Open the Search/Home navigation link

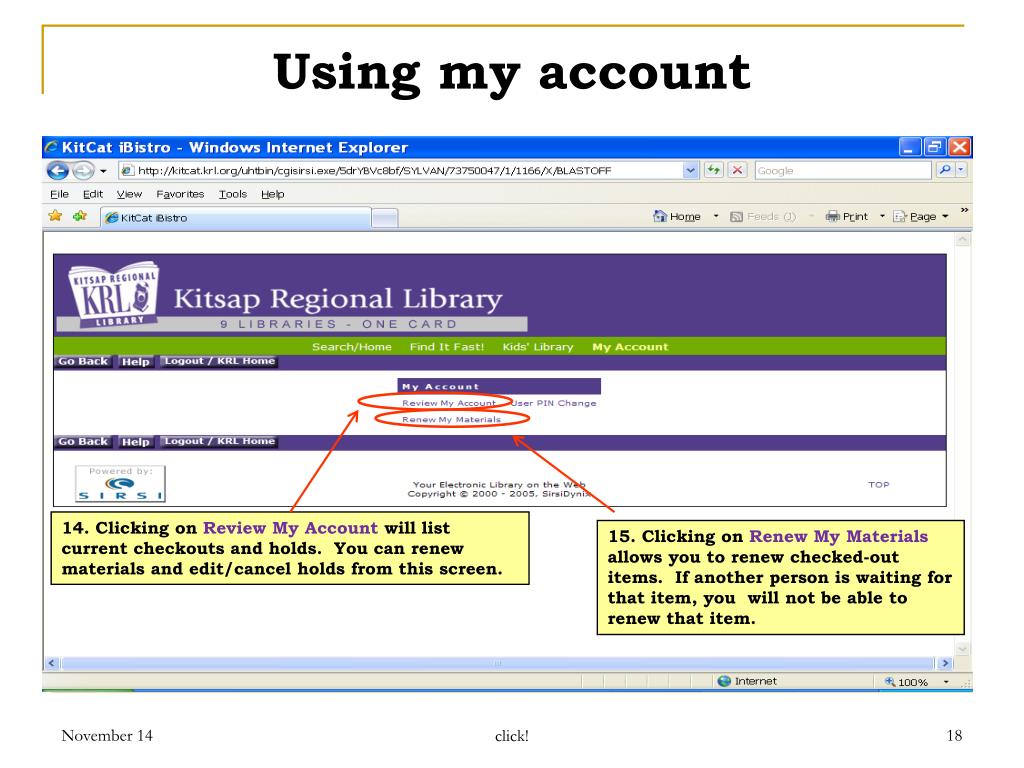coord(351,347)
